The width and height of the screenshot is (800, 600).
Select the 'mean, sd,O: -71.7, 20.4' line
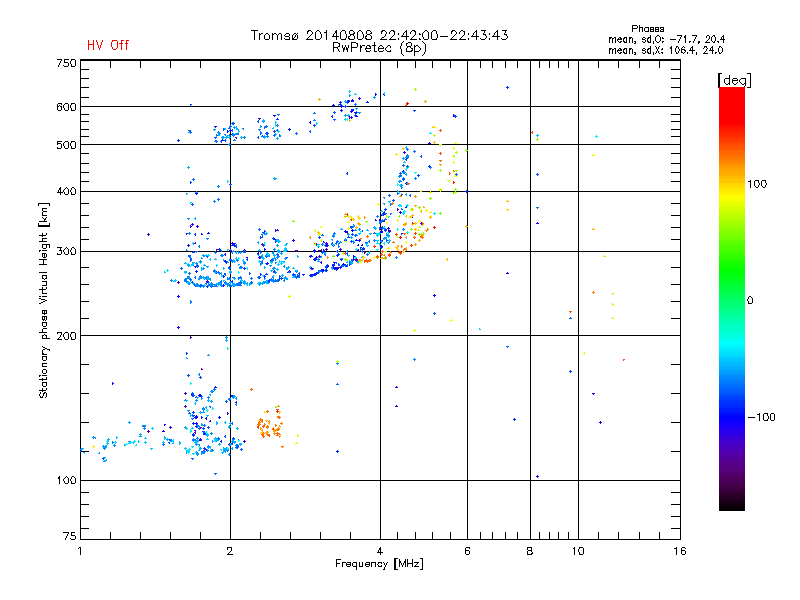(x=666, y=39)
